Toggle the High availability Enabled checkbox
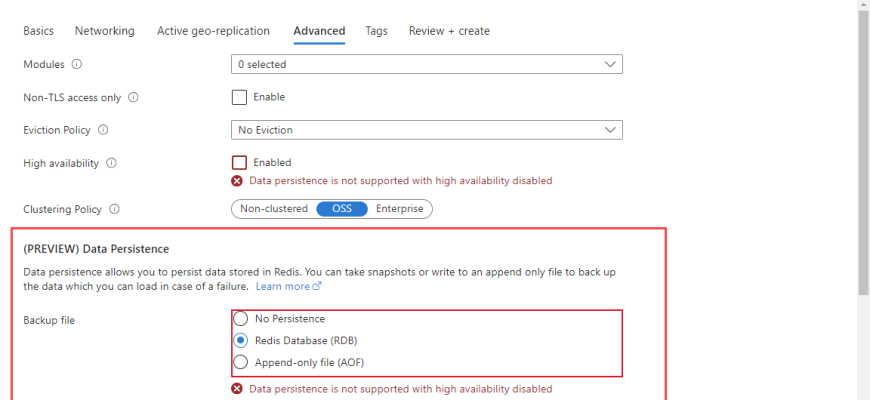 [x=239, y=162]
